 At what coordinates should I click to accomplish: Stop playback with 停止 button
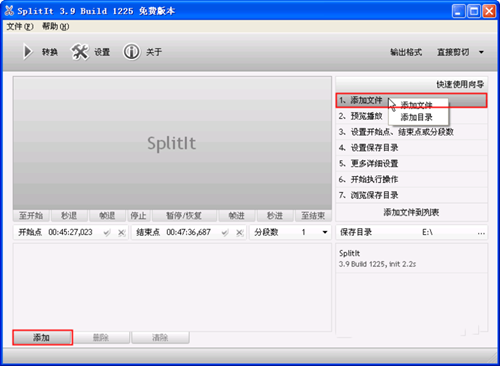(x=139, y=216)
